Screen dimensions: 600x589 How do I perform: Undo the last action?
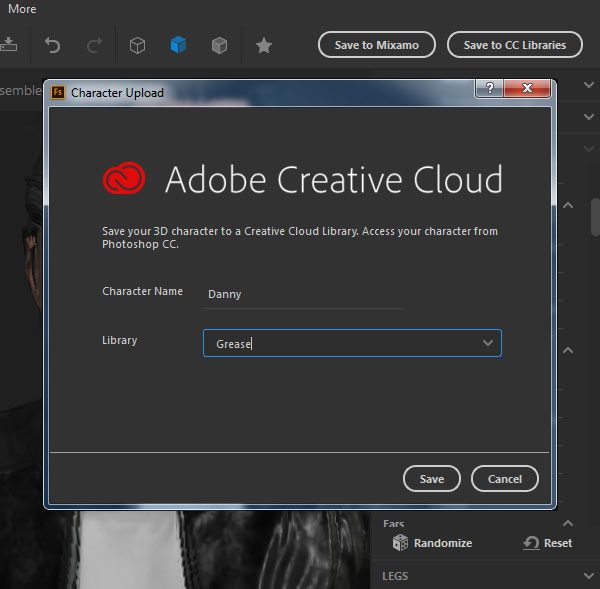tap(52, 45)
